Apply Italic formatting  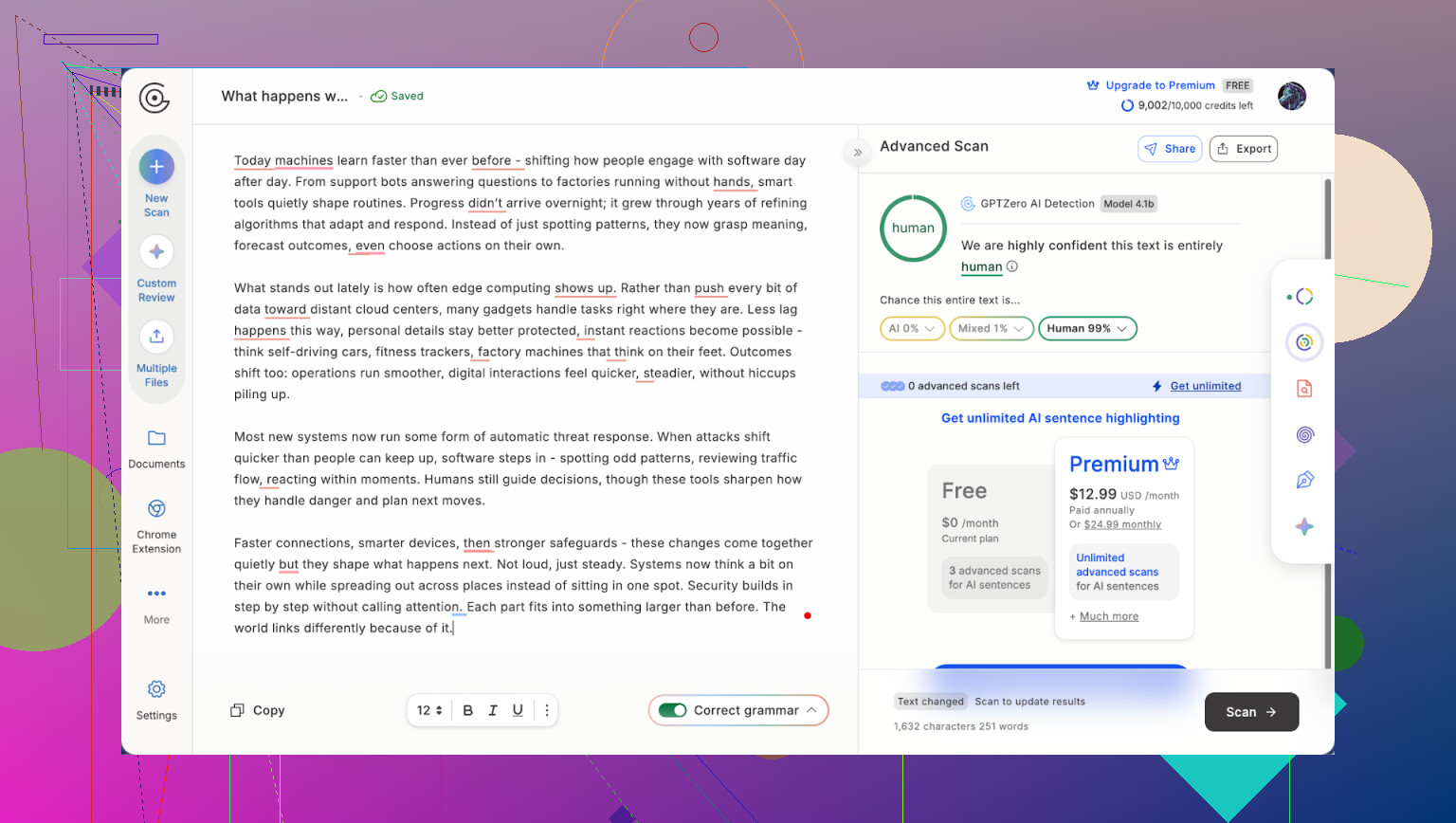click(493, 710)
